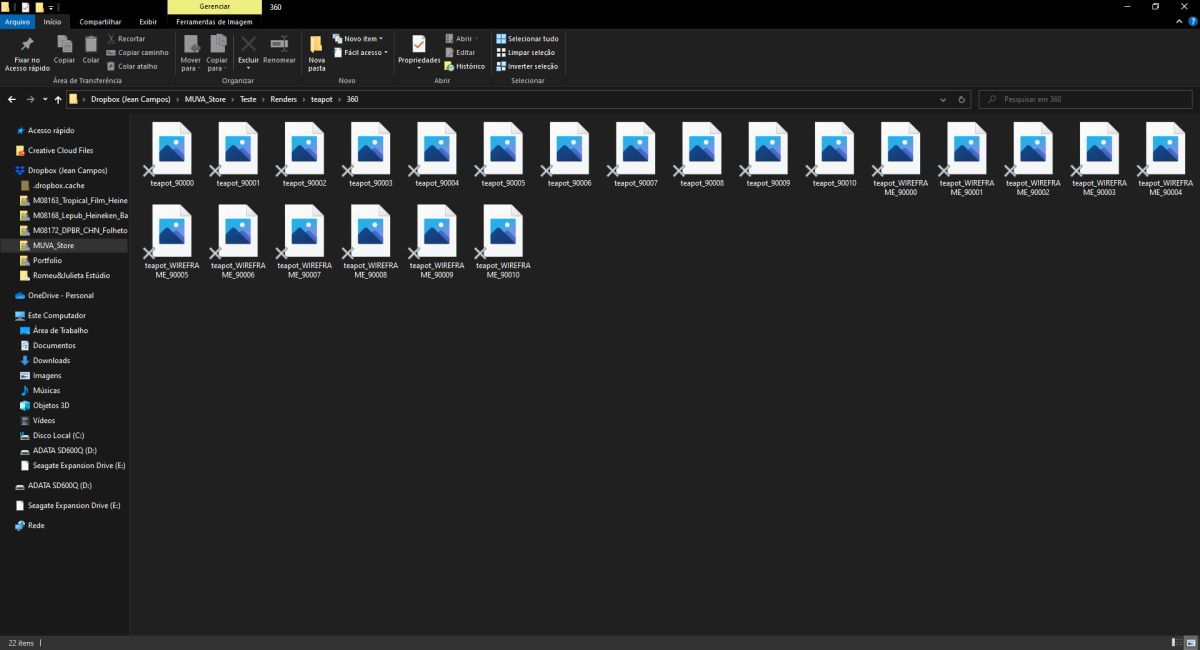The image size is (1200, 650).
Task: Open the Novo item dropdown
Action: (356, 39)
